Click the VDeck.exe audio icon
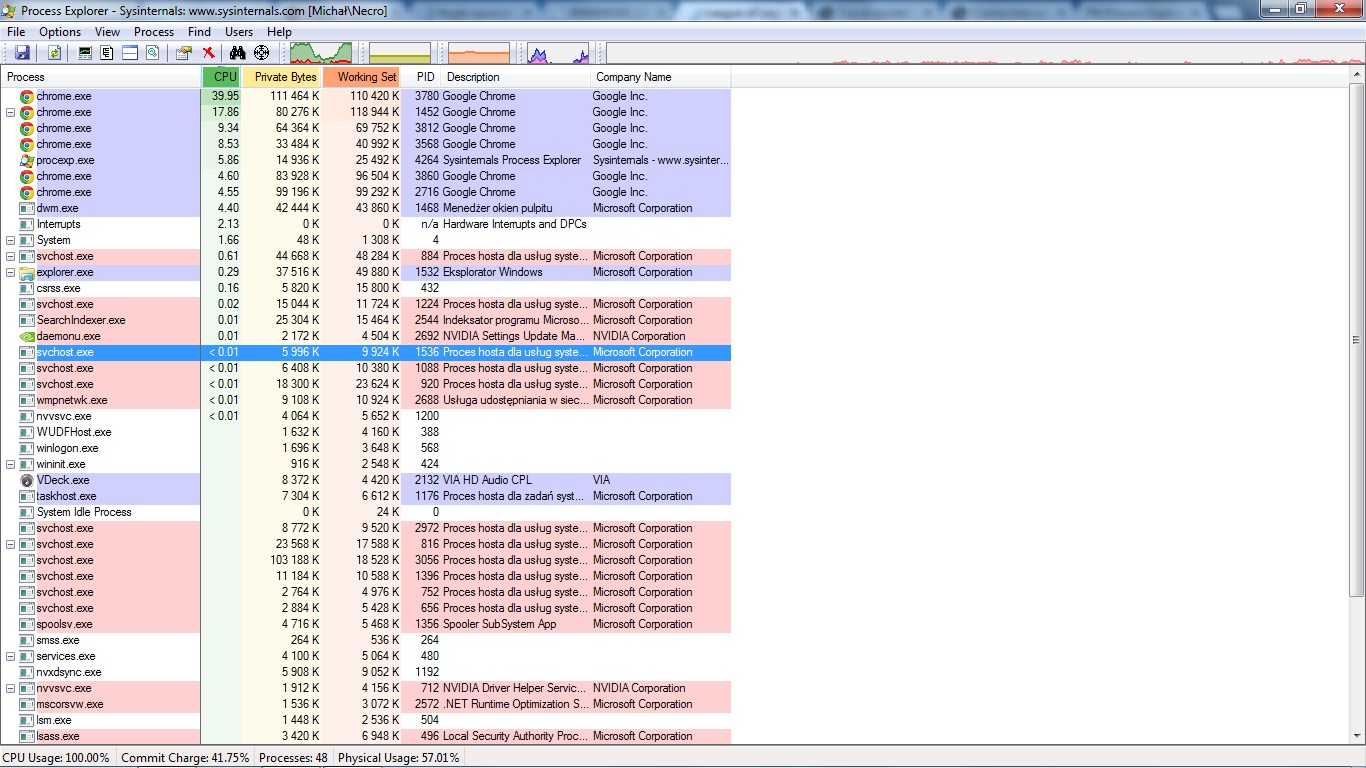Viewport: 1366px width, 768px height. tap(27, 480)
